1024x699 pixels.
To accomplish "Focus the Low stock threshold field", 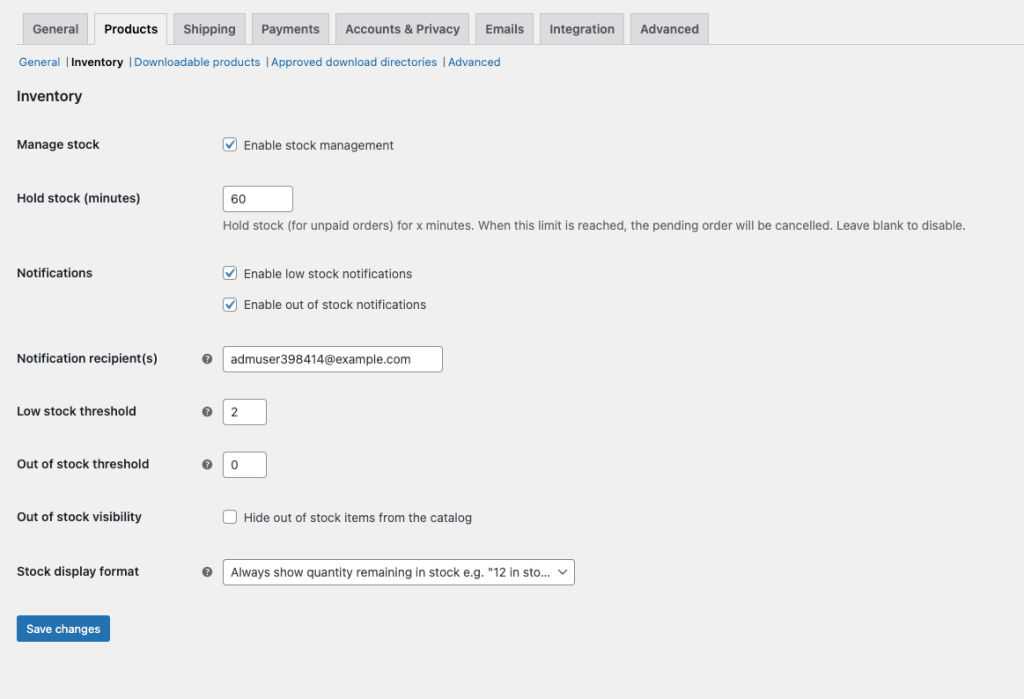I will pyautogui.click(x=245, y=412).
